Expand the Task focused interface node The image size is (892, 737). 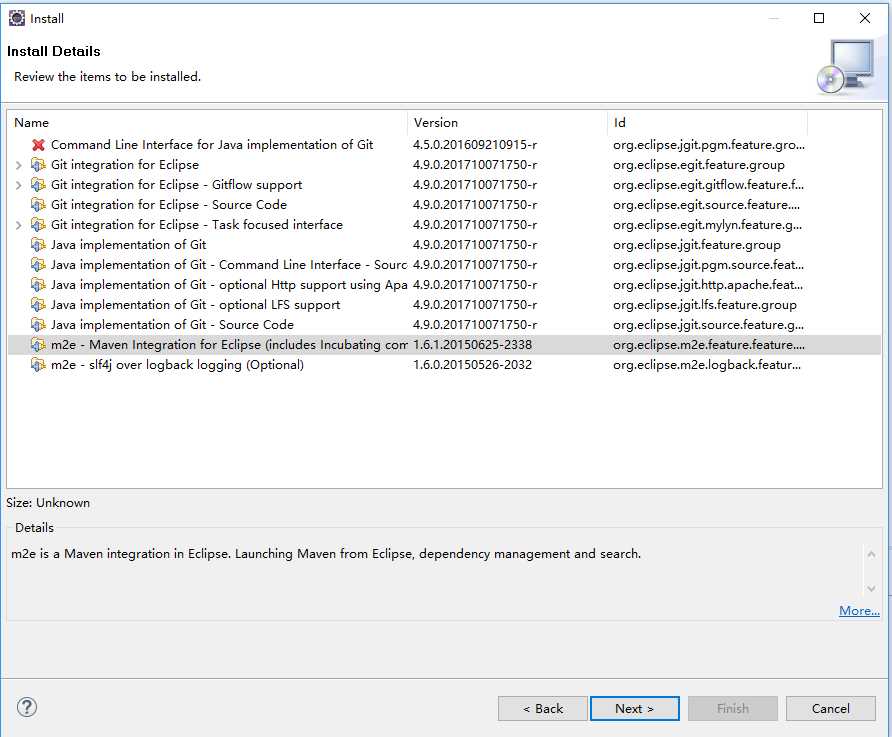click(19, 225)
